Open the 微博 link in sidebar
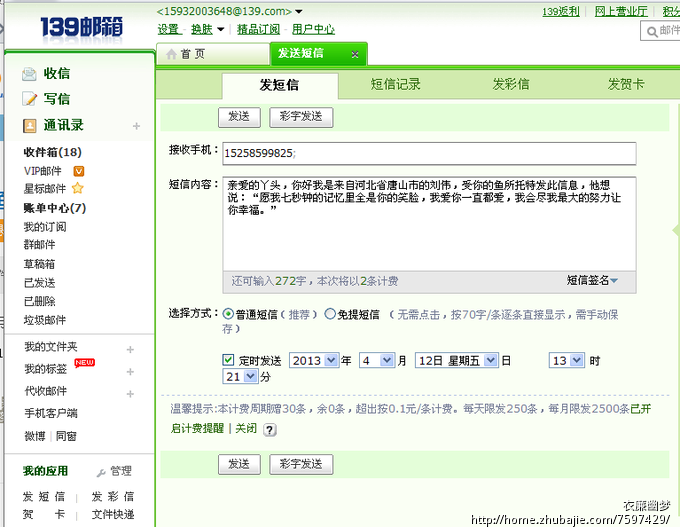This screenshot has width=680, height=527. 35,436
